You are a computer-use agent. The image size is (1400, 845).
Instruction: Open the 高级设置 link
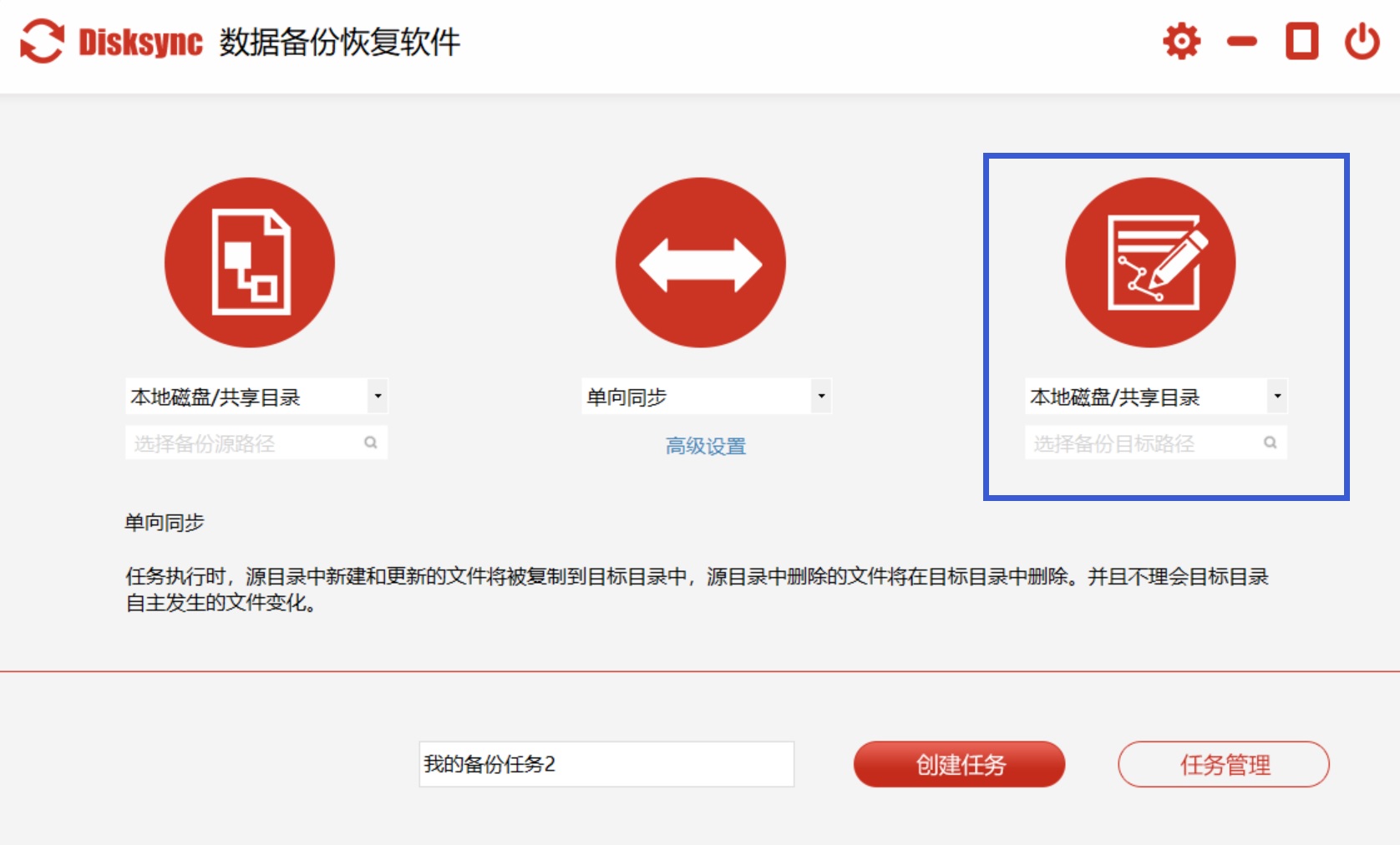[x=706, y=446]
